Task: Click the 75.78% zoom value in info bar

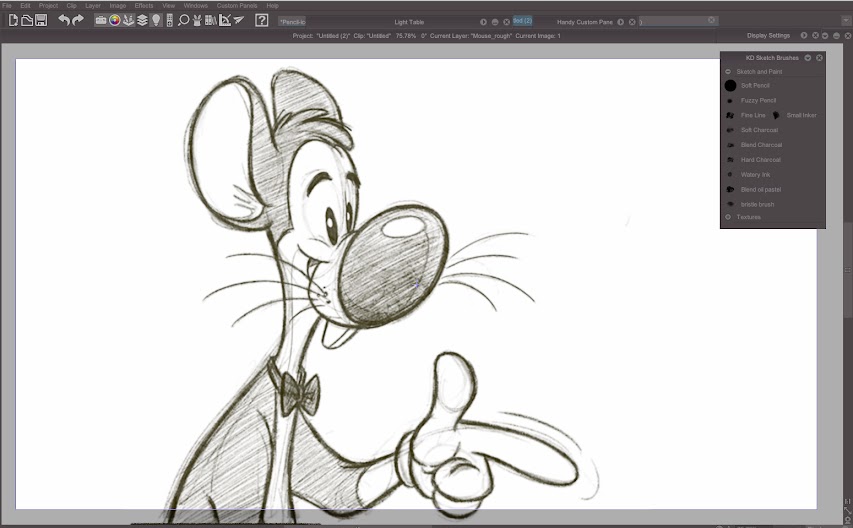Action: 406,36
